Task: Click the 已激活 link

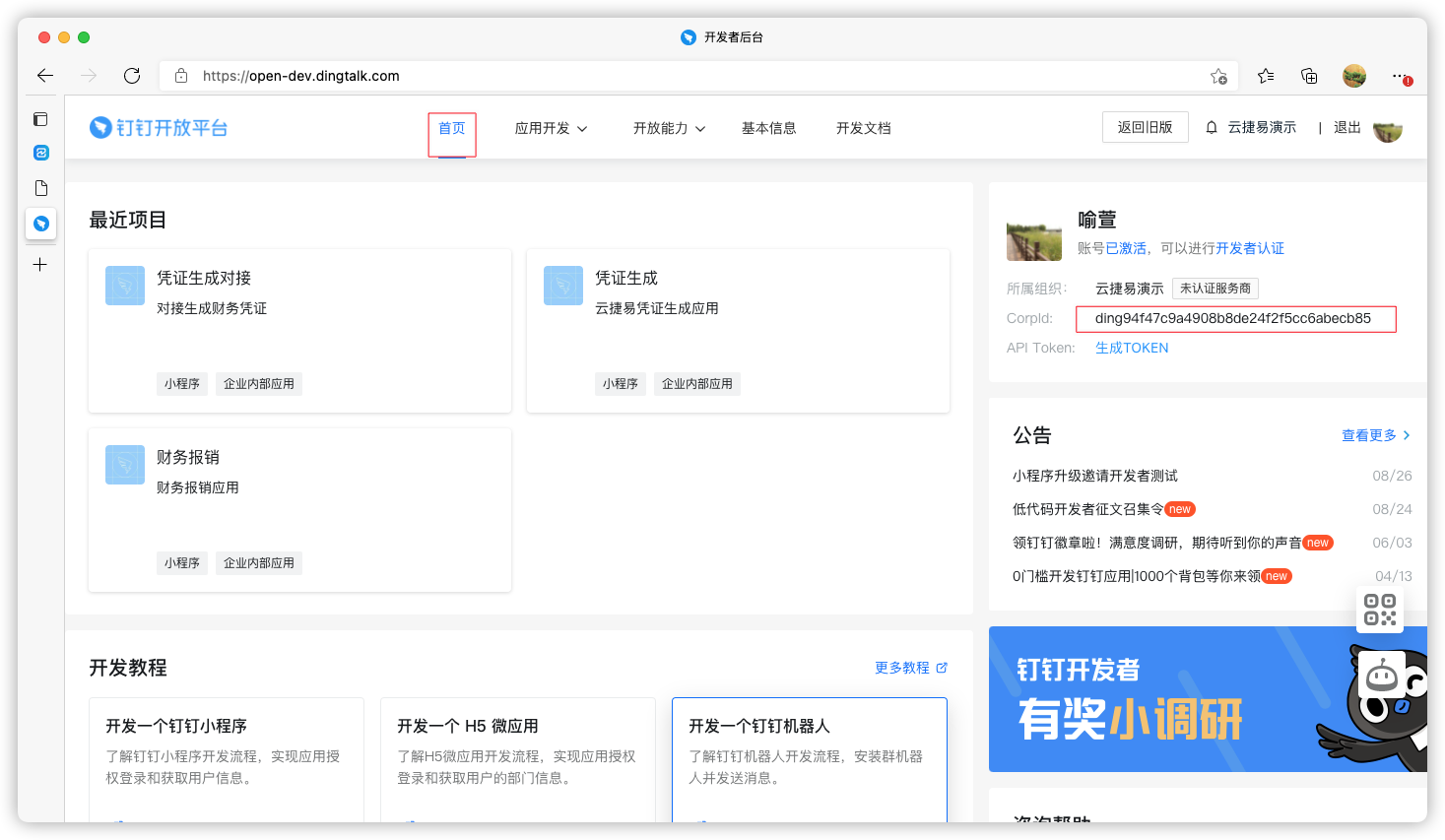Action: pyautogui.click(x=1126, y=248)
